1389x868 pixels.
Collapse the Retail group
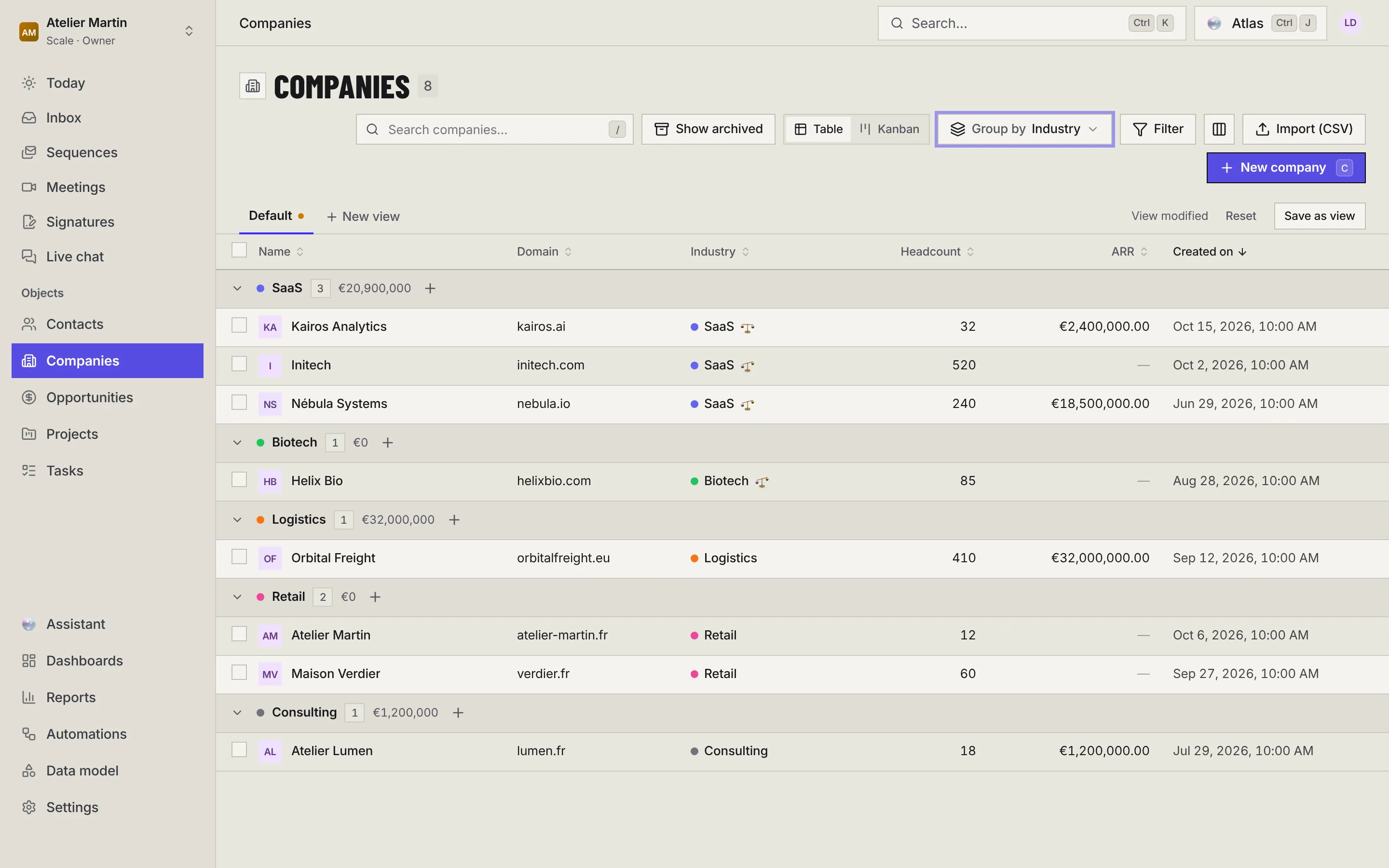pos(237,597)
